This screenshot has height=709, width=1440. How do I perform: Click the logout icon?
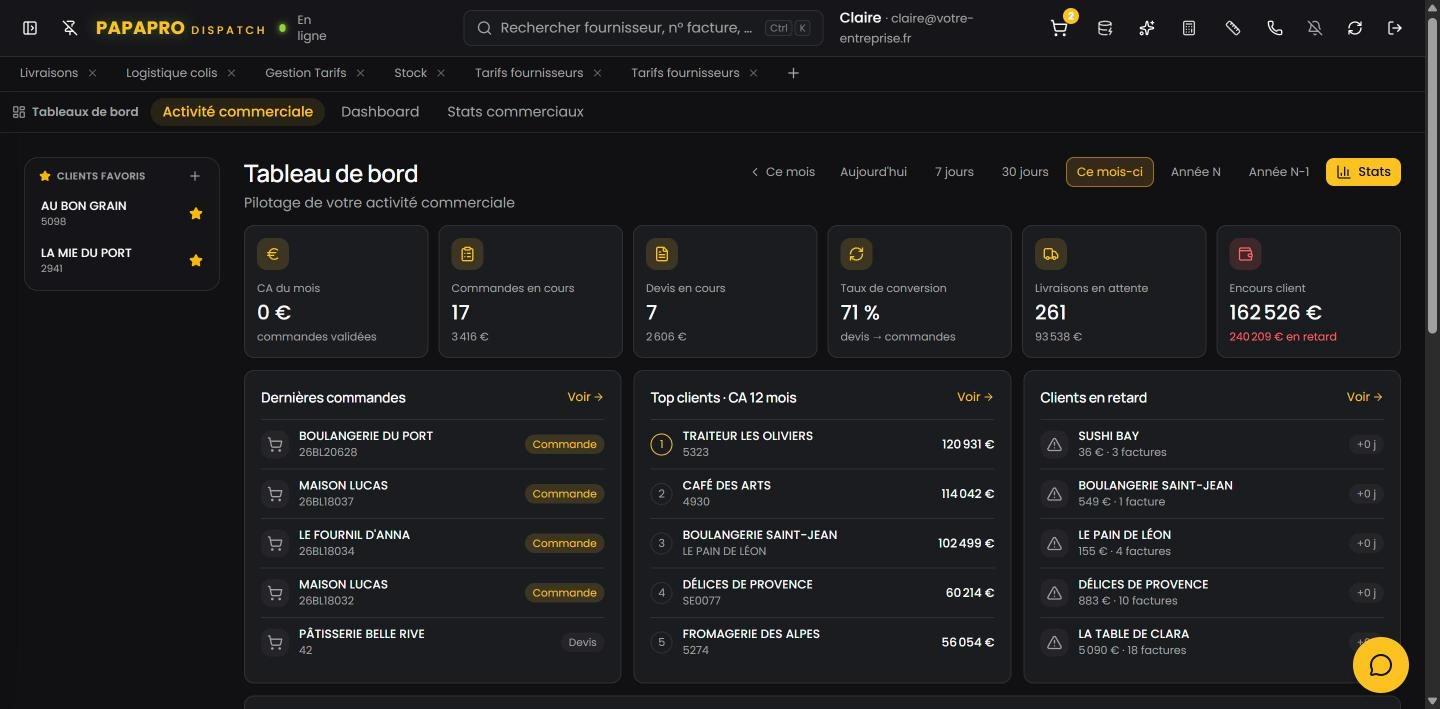click(x=1395, y=28)
